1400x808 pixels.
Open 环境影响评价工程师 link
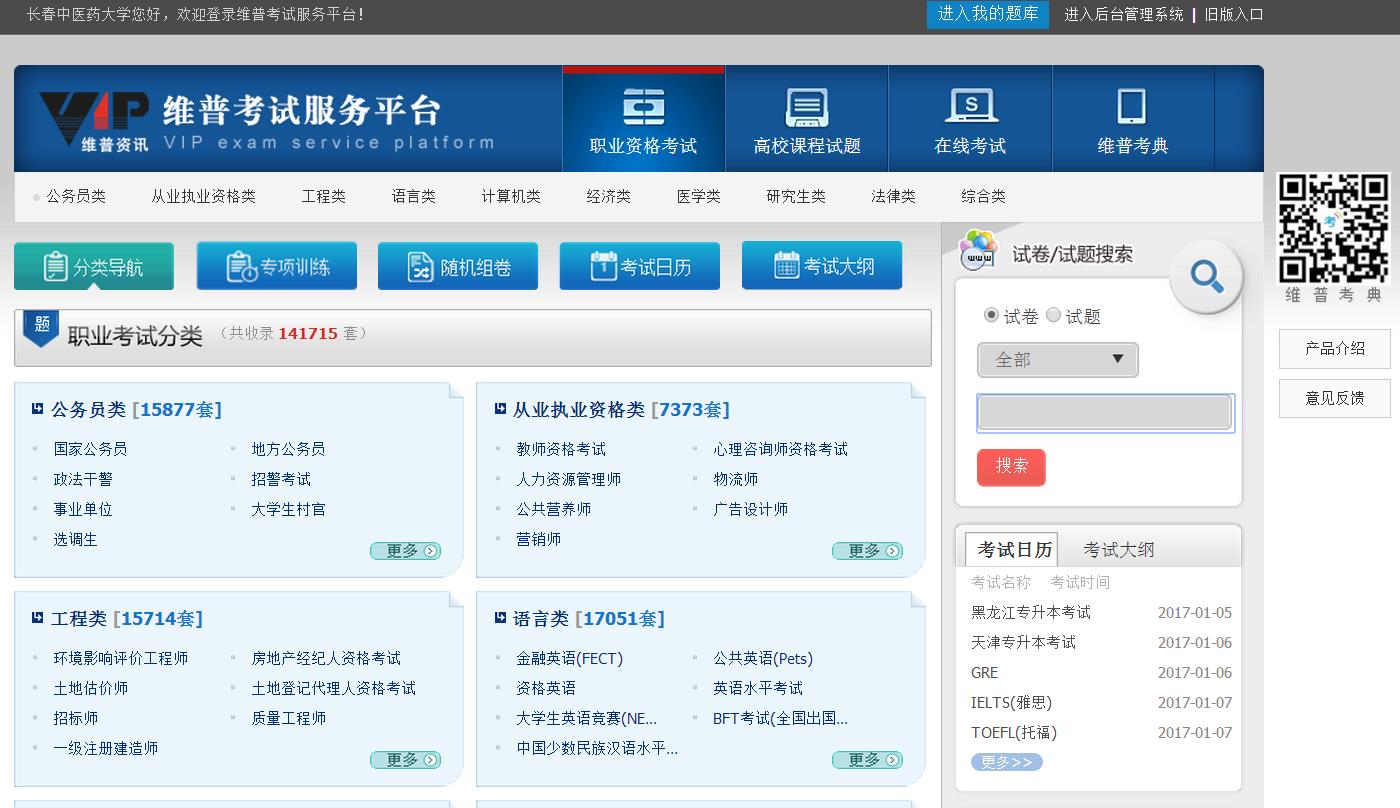click(121, 658)
